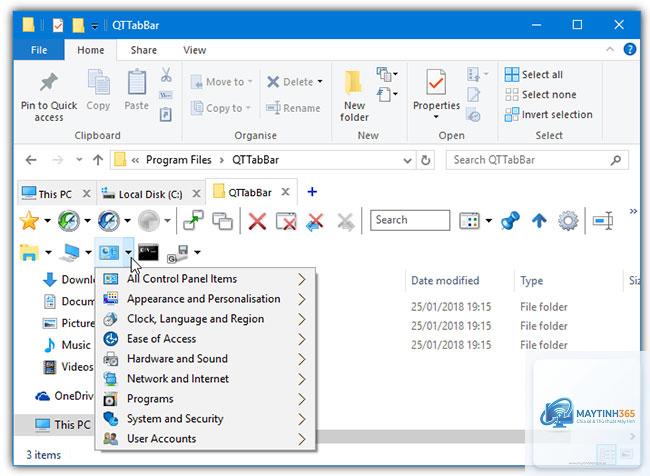Click the green navigate-back history icon

pos(69,221)
